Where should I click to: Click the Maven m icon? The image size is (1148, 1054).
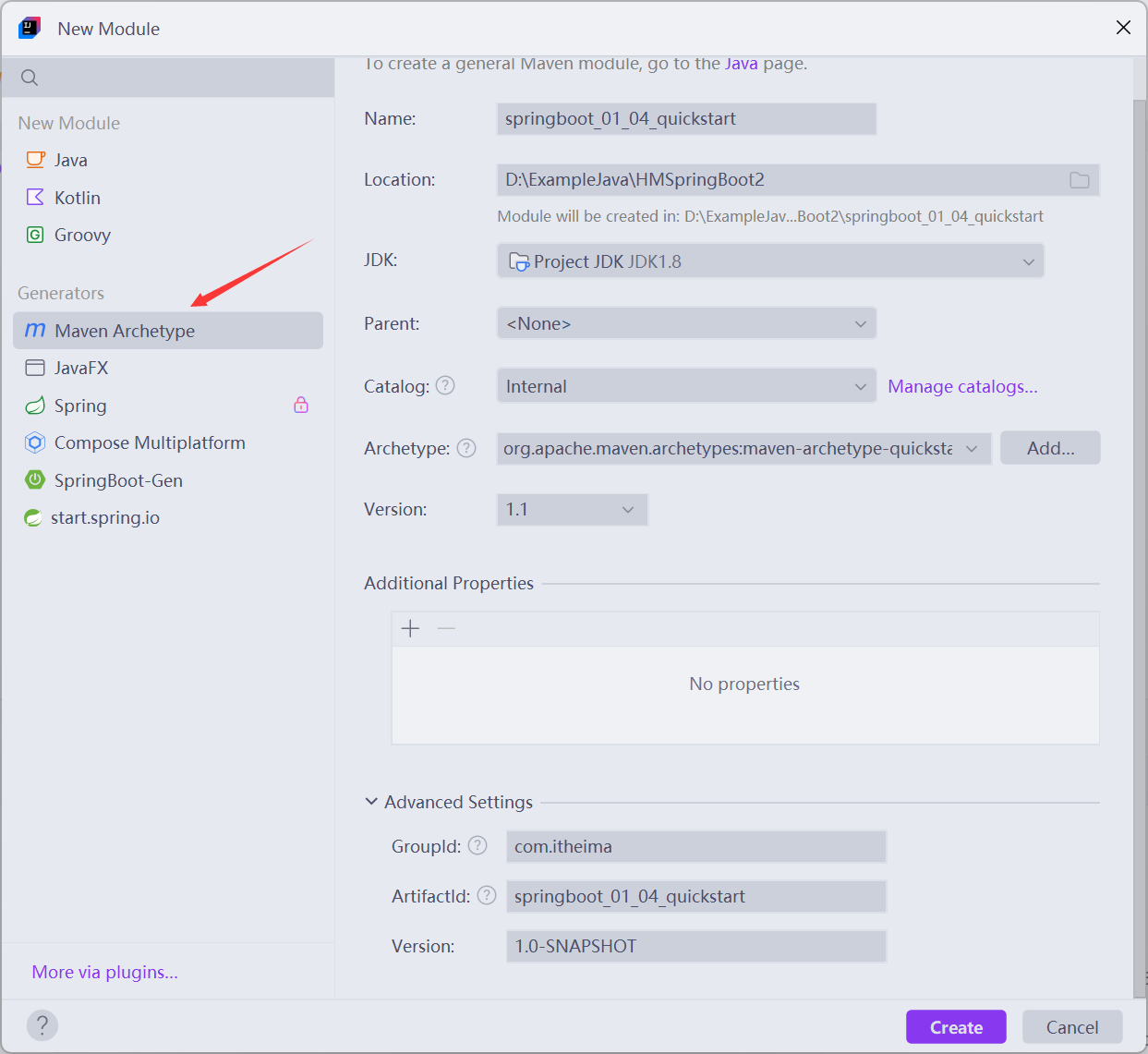pyautogui.click(x=35, y=330)
